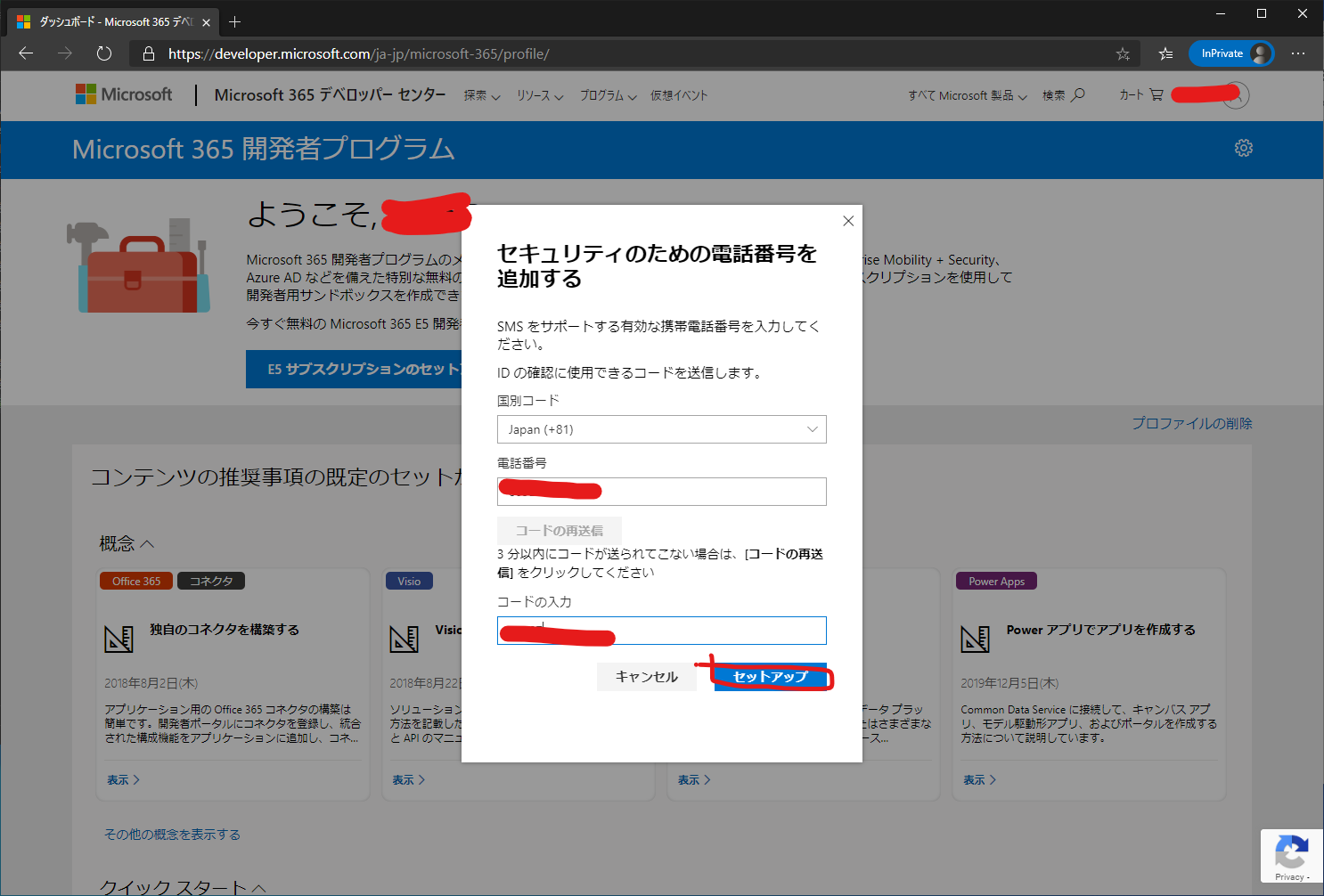
Task: Click the Visio card article icon
Action: tap(405, 638)
